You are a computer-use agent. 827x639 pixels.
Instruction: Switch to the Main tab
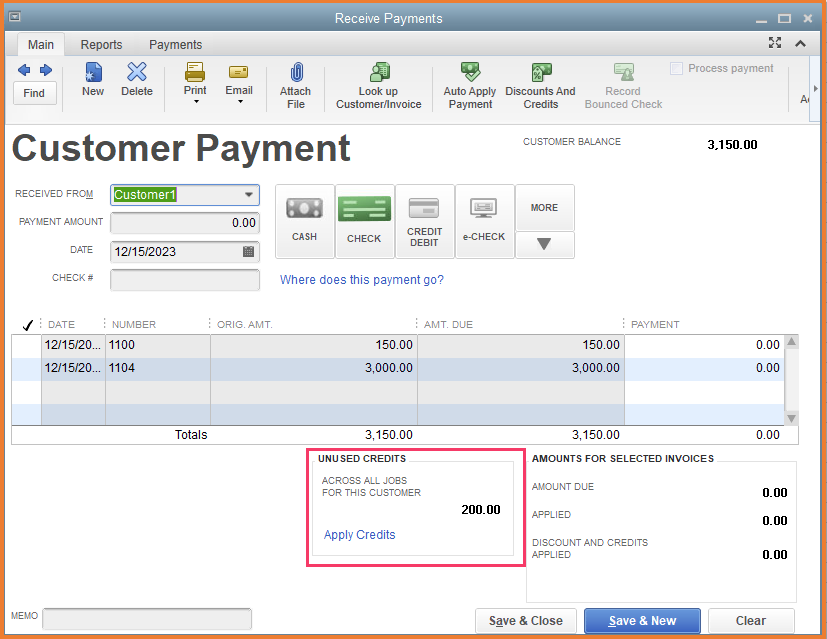point(41,45)
